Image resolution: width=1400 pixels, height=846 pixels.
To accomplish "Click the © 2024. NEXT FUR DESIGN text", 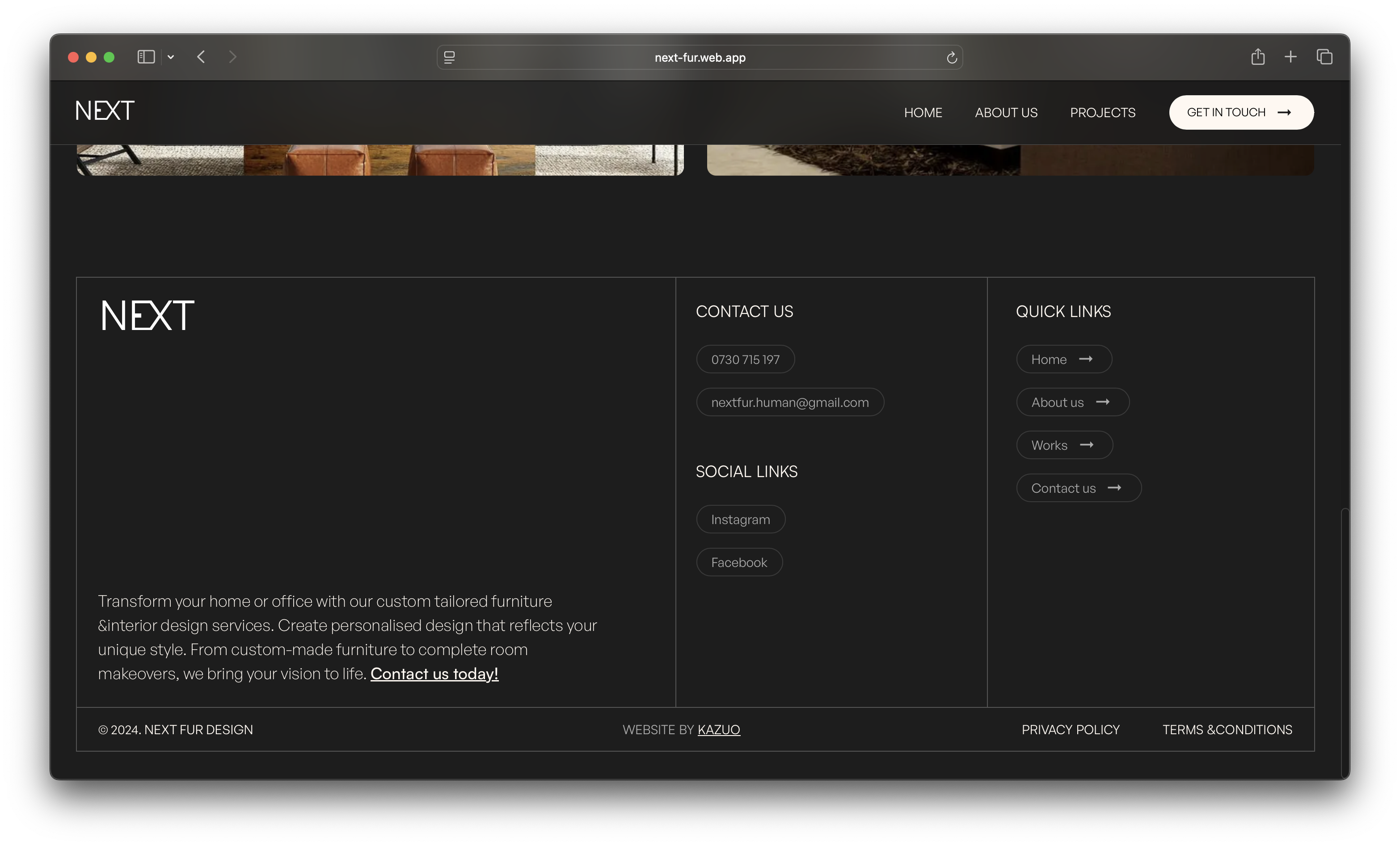I will pos(176,729).
